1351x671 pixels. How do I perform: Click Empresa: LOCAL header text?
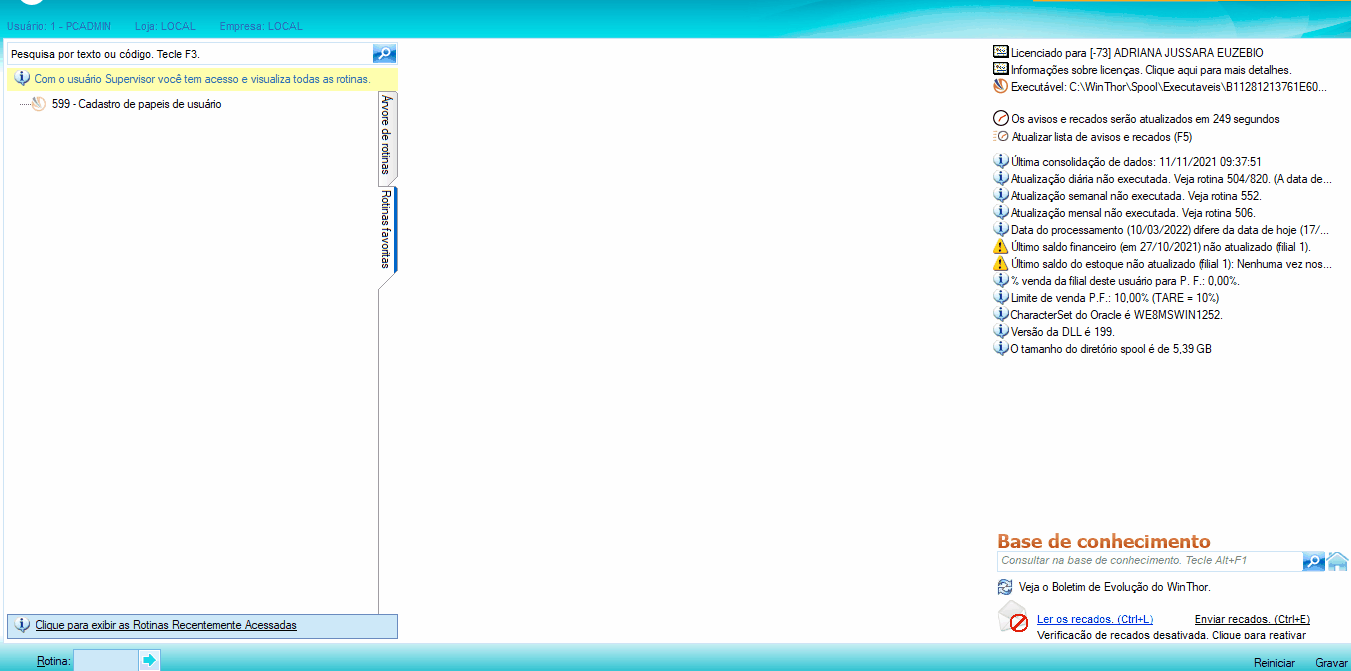tap(261, 26)
